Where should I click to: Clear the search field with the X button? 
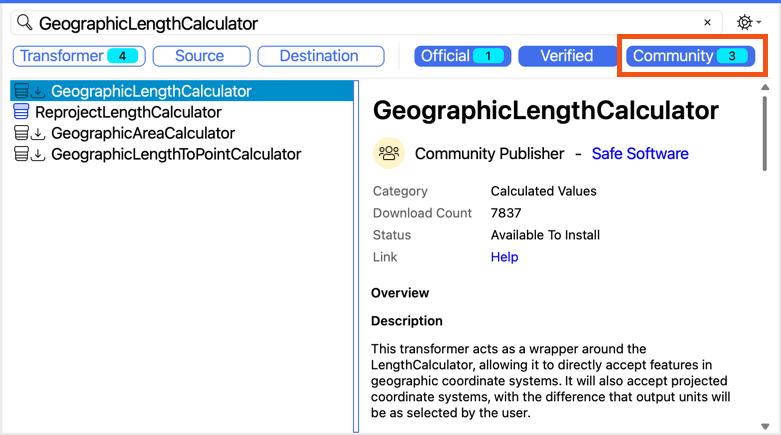[707, 22]
